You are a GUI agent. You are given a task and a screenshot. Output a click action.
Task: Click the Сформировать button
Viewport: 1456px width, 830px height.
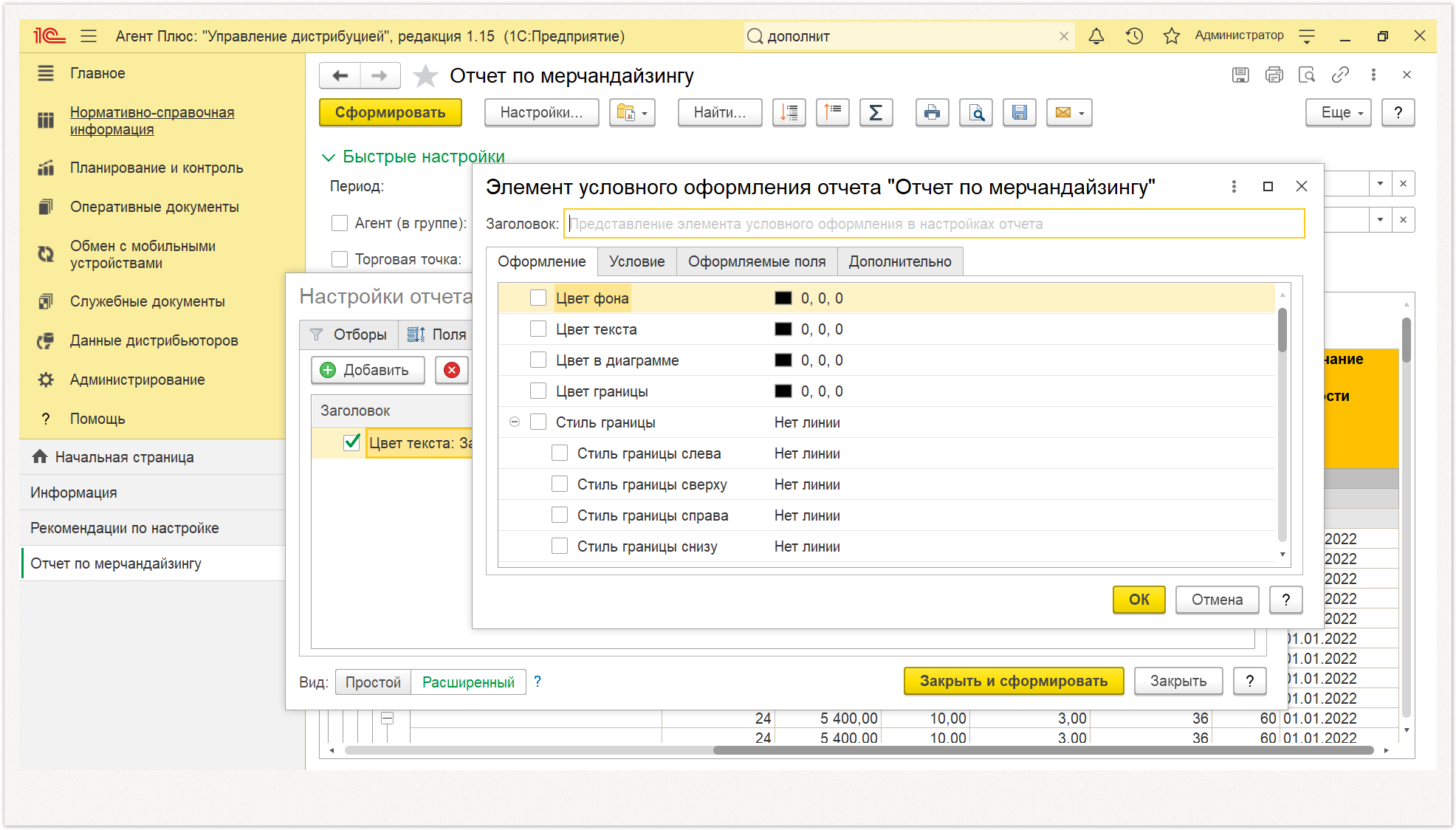pyautogui.click(x=391, y=113)
